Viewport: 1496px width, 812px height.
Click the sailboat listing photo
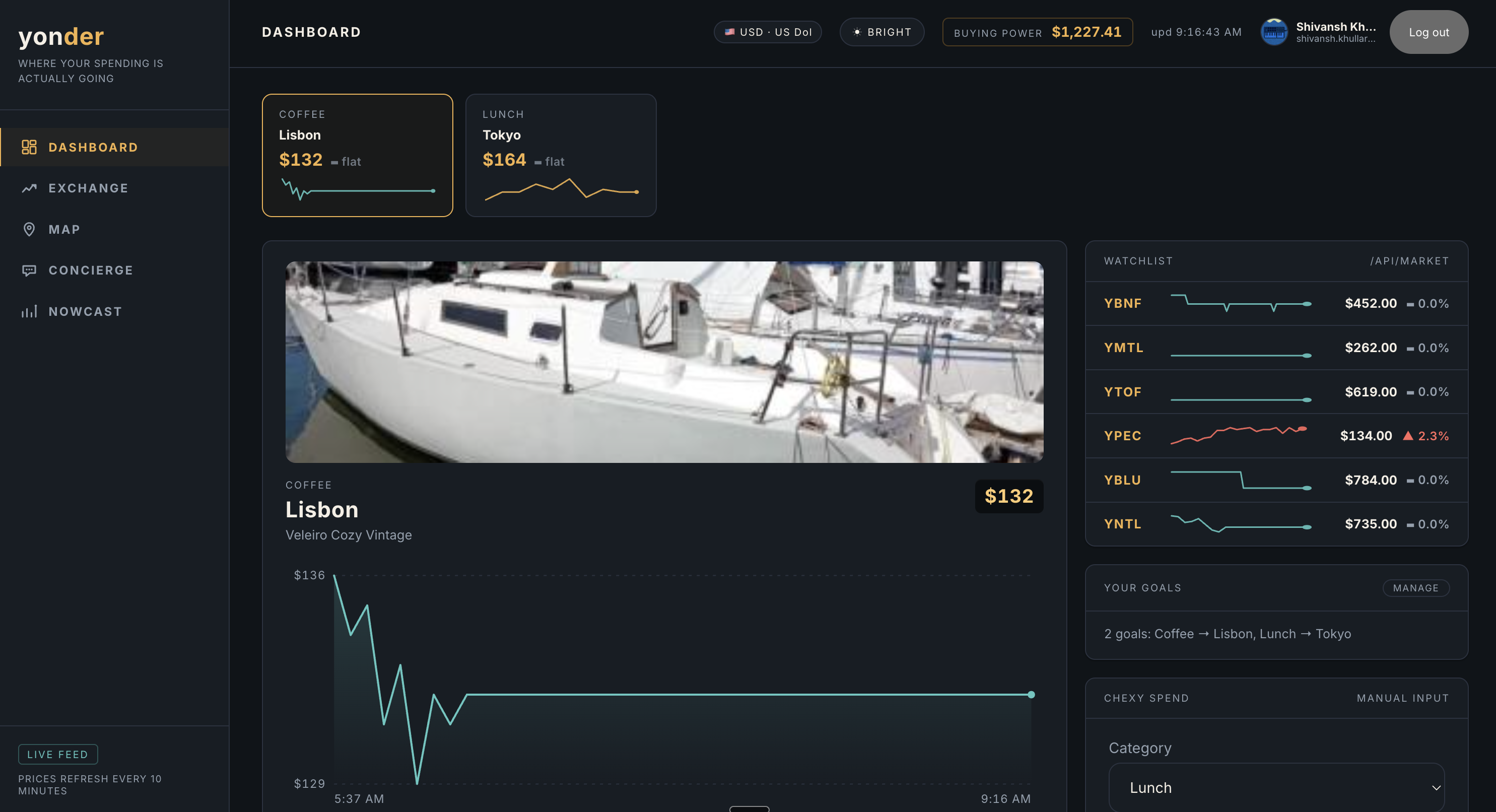[x=664, y=362]
